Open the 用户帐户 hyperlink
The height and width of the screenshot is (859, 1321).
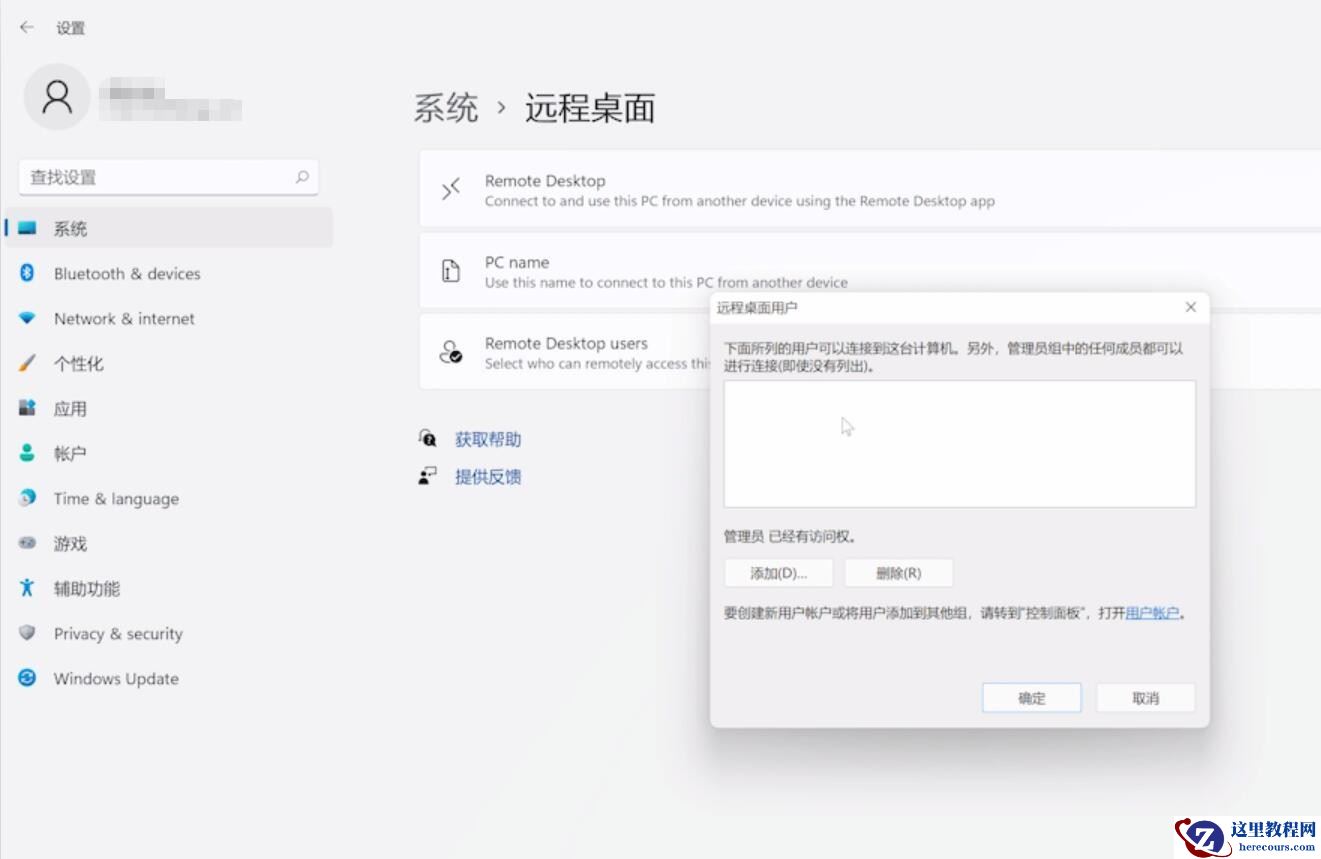tap(1152, 613)
